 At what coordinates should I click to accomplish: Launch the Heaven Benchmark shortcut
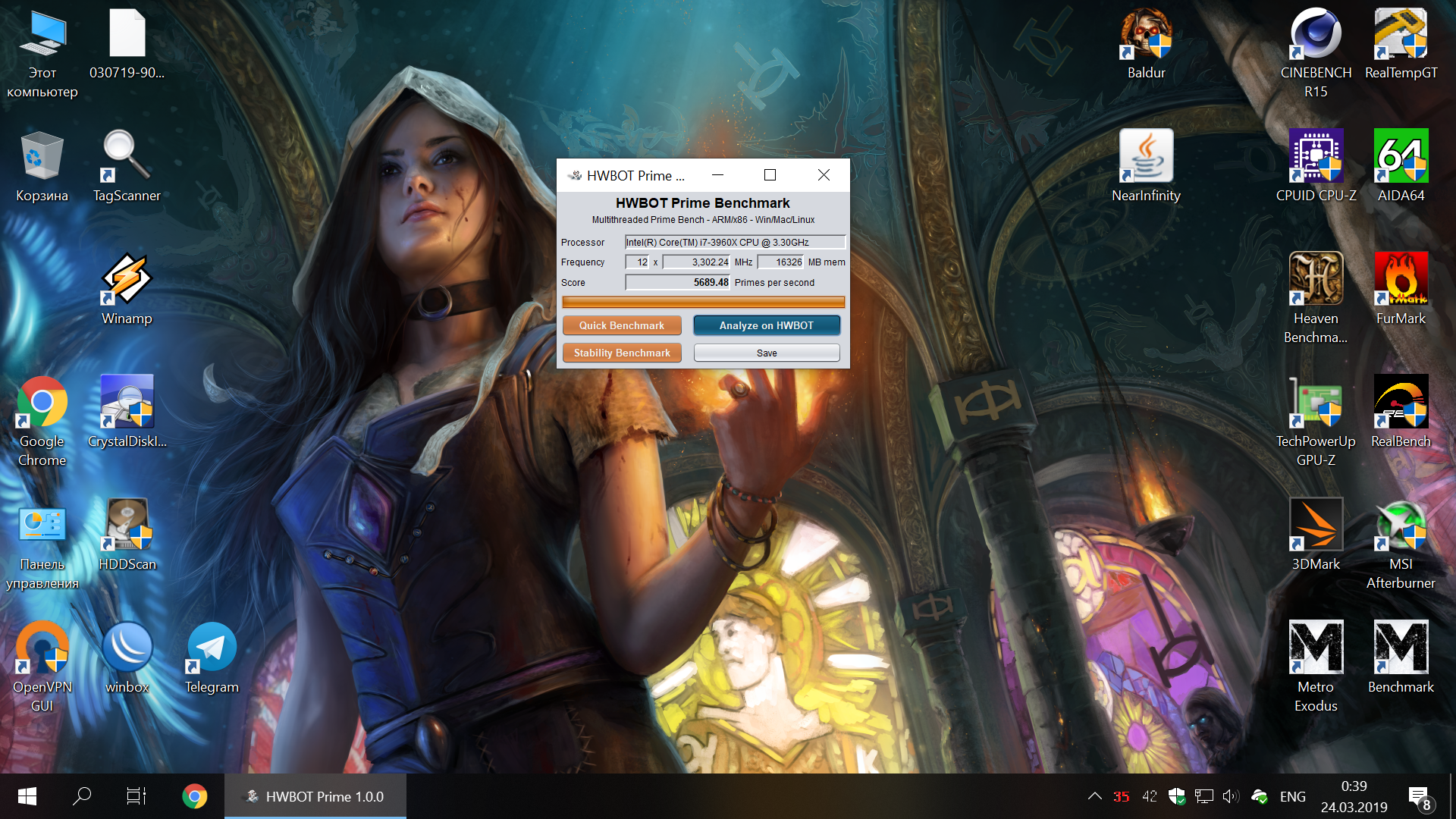(x=1316, y=299)
